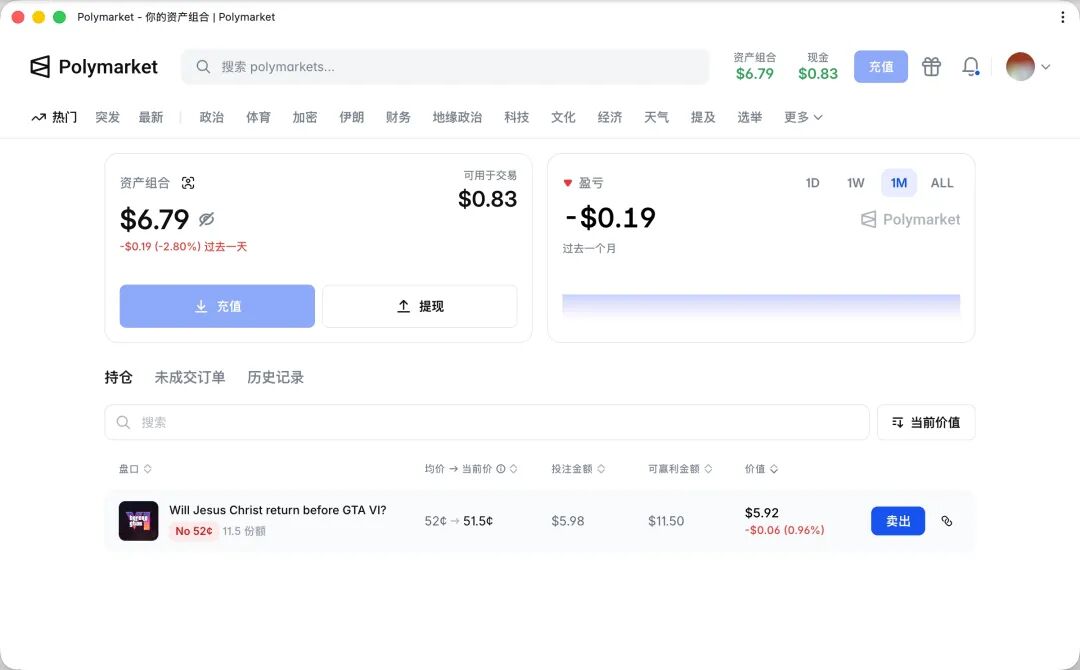This screenshot has height=670, width=1080.
Task: Hide portfolio balance with eye icon
Action: pos(207,219)
